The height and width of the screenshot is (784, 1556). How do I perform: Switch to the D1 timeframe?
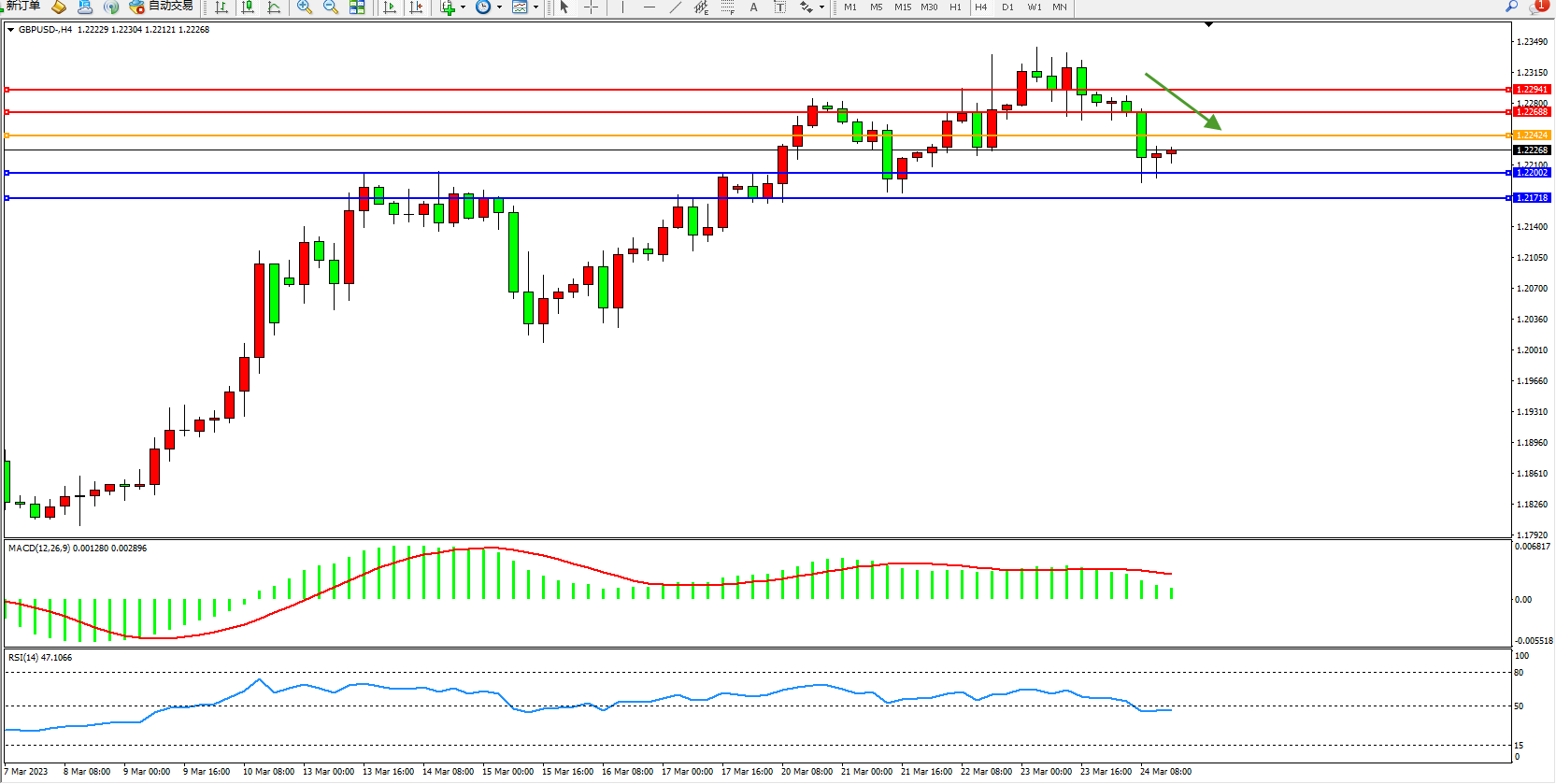(1007, 7)
